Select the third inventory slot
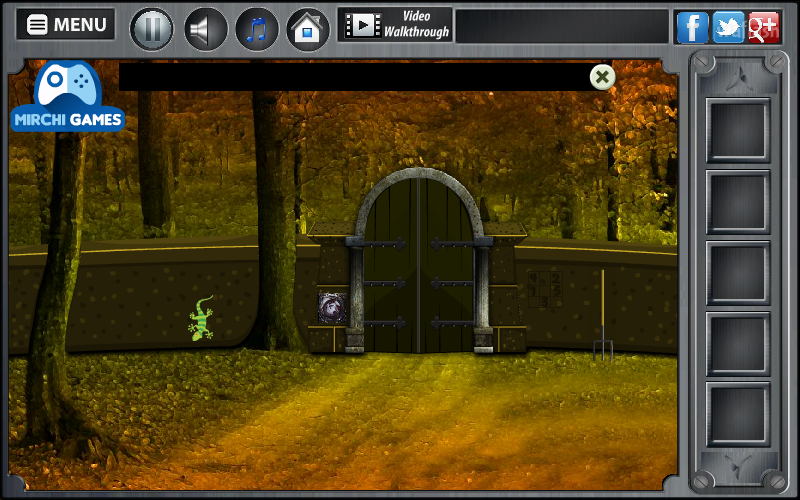Image resolution: width=800 pixels, height=500 pixels. coord(738,273)
